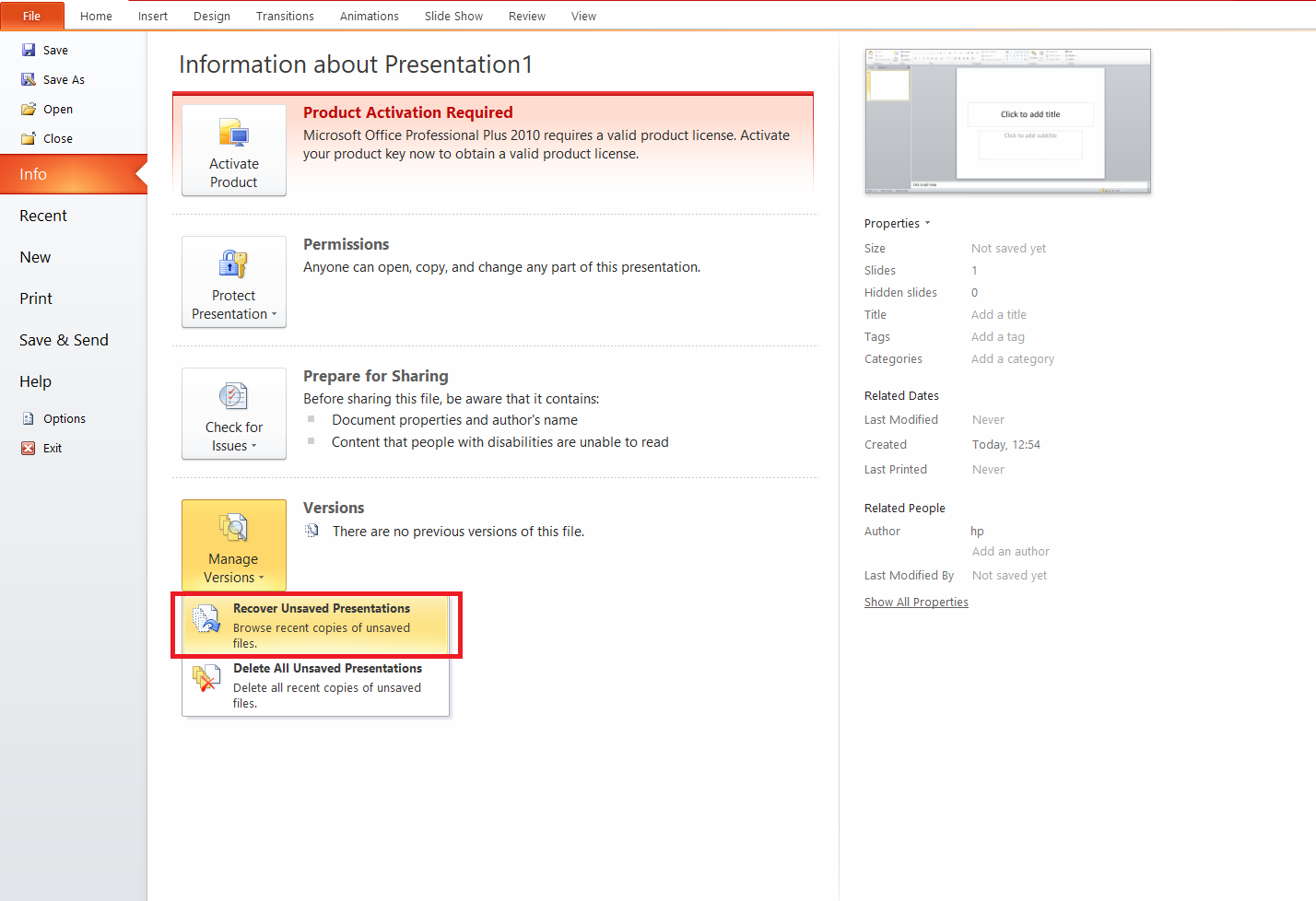Screen dimensions: 1316x901
Task: Click the Close file icon
Action: 29,139
